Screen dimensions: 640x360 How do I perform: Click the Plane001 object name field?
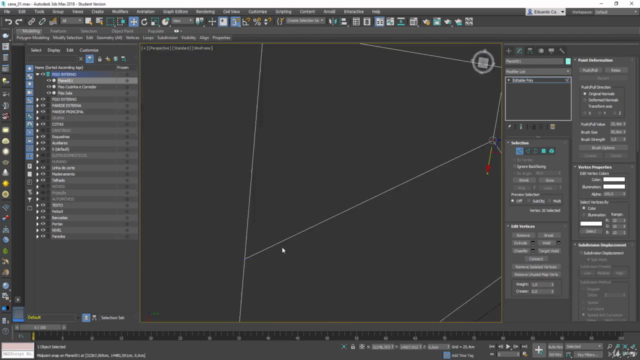[534, 61]
